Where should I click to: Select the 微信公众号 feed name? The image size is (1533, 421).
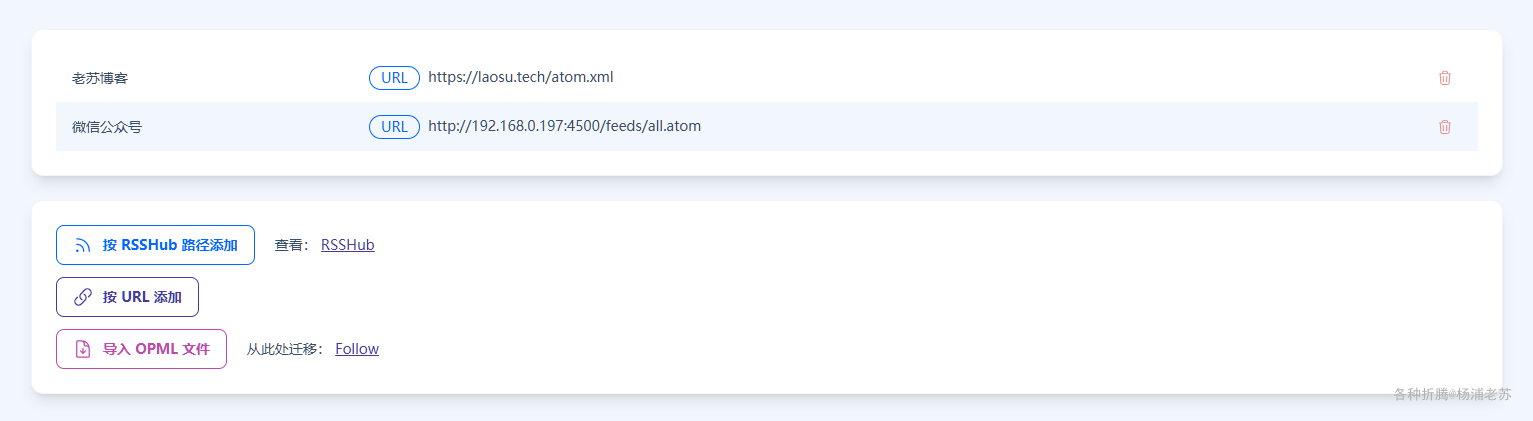pos(107,127)
